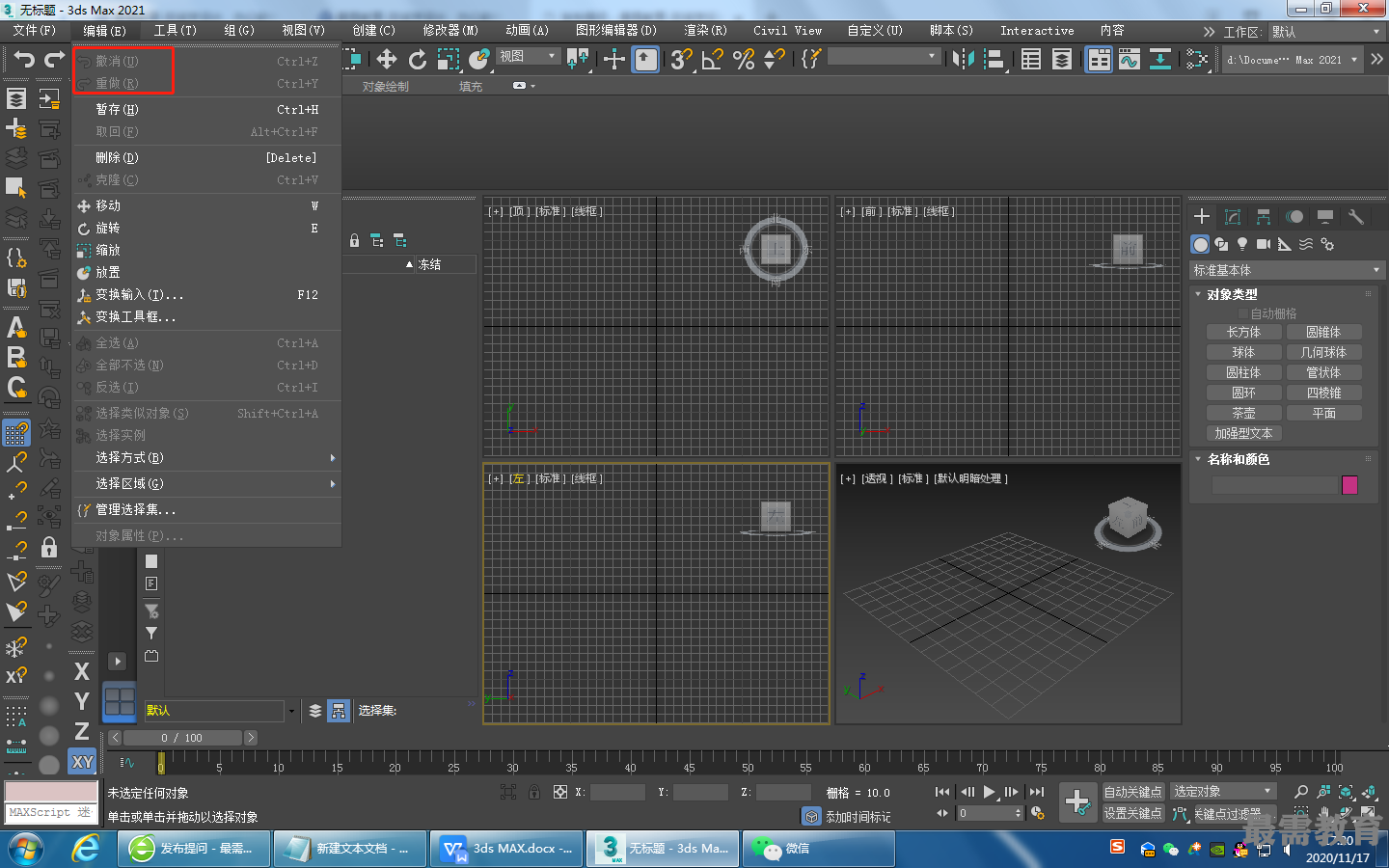Choose 删除(D) from Edit menu
Viewport: 1389px width, 868px height.
coord(206,157)
